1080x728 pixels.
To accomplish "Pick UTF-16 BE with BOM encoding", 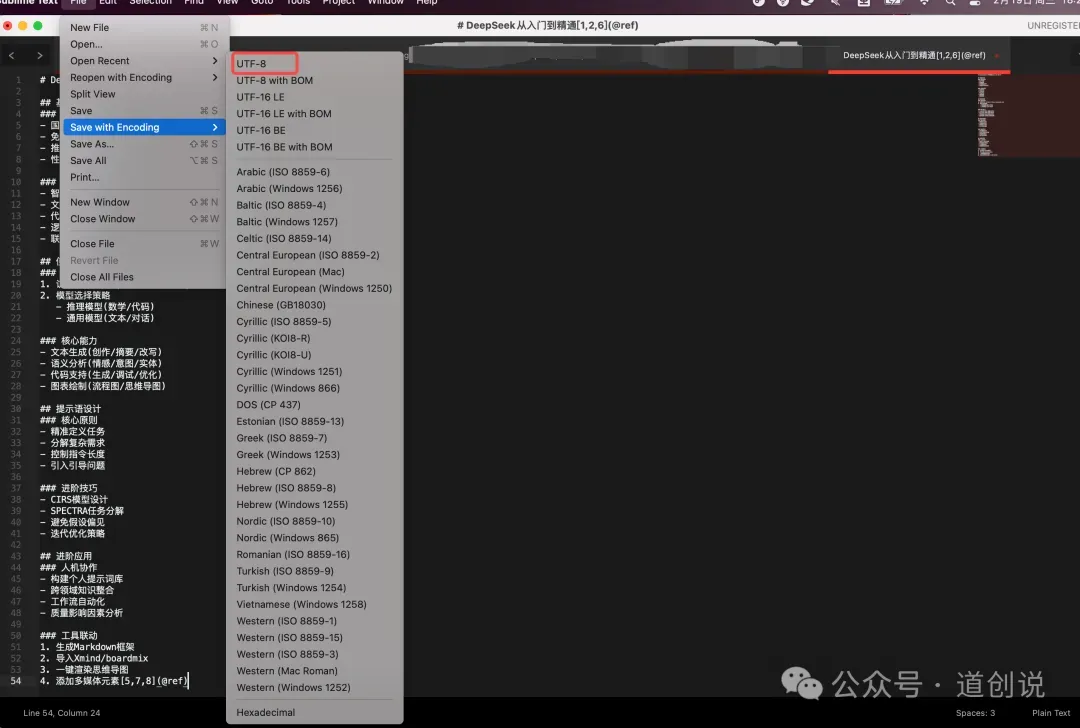I will [x=315, y=147].
